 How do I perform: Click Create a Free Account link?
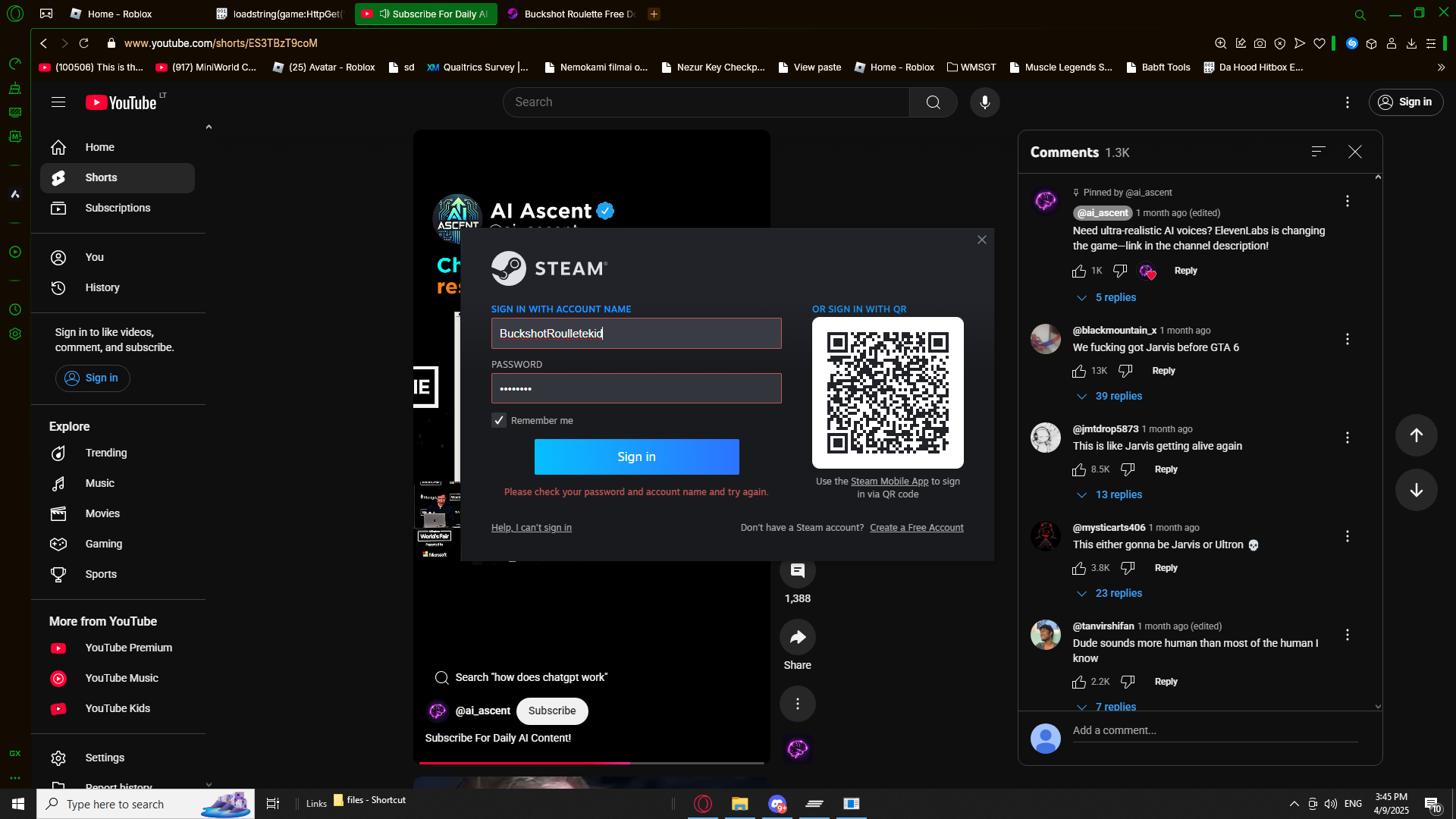point(917,528)
